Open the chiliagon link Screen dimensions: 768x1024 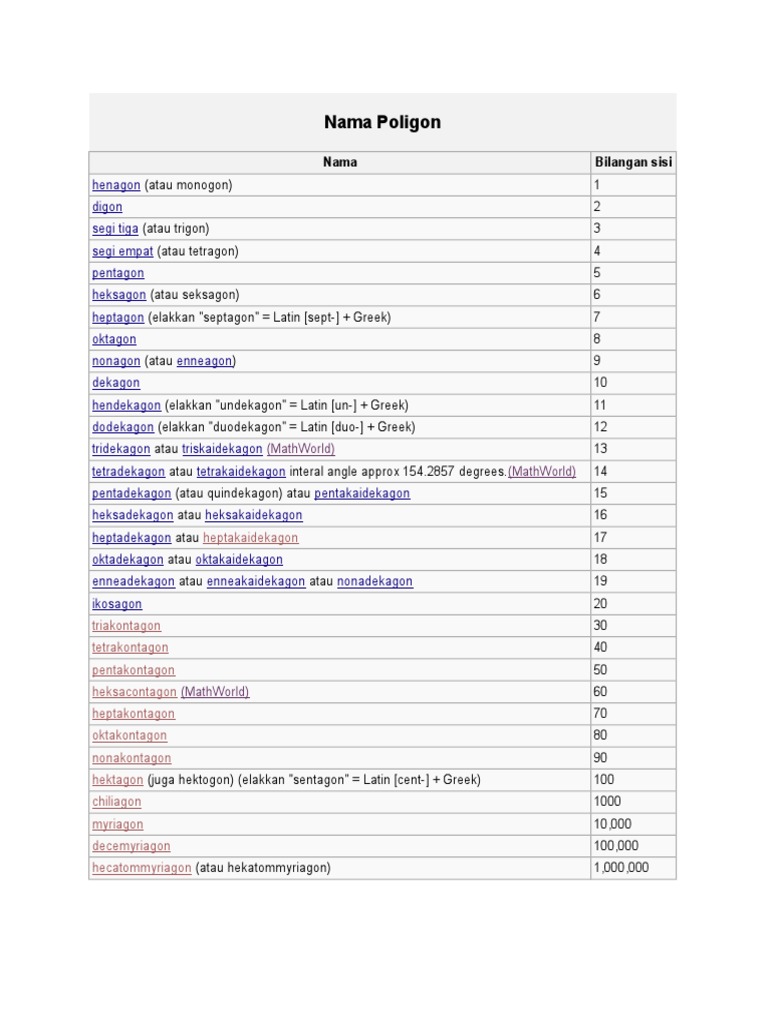[116, 801]
